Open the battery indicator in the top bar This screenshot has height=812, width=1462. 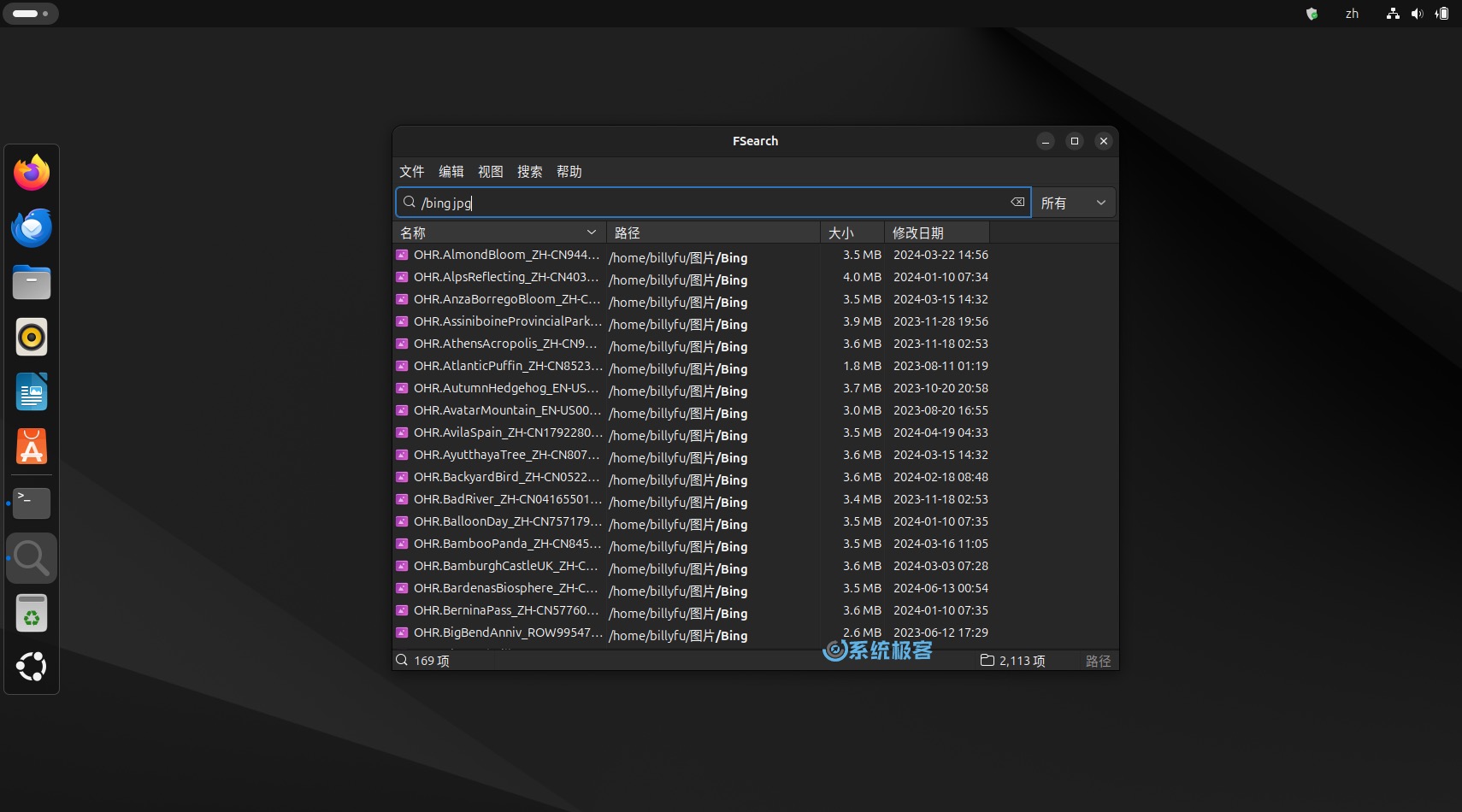tap(1442, 14)
